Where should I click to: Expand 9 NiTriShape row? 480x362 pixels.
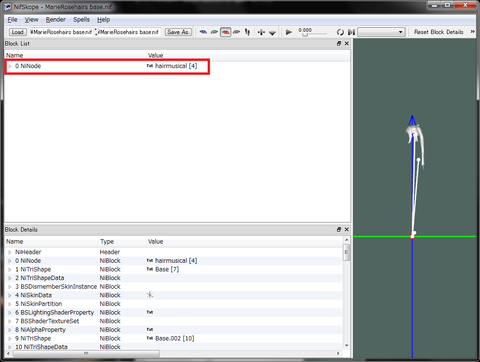(10, 339)
